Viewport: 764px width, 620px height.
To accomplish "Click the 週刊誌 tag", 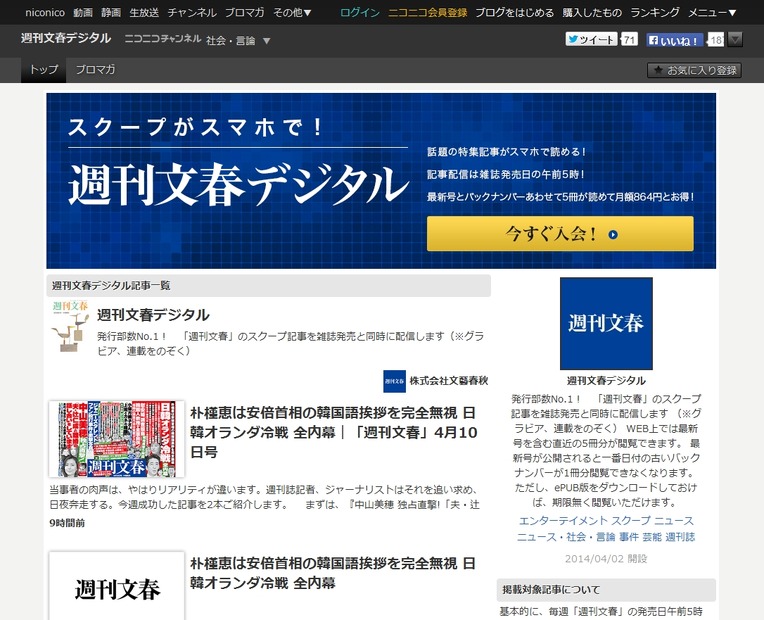I will (x=680, y=537).
